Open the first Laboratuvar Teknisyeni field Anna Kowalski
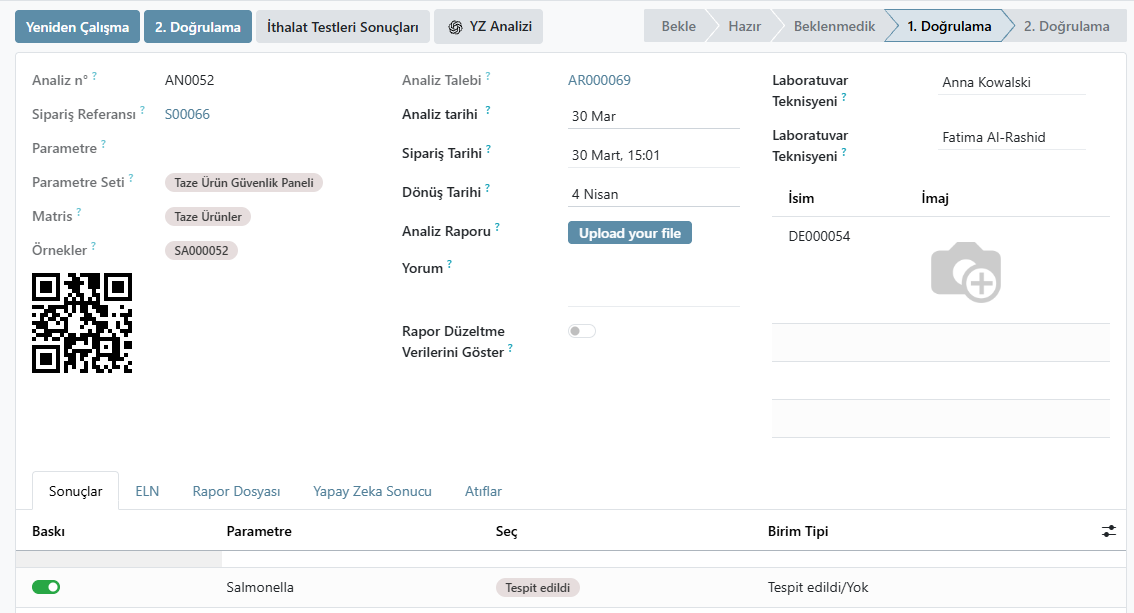Image resolution: width=1134 pixels, height=613 pixels. [1012, 83]
